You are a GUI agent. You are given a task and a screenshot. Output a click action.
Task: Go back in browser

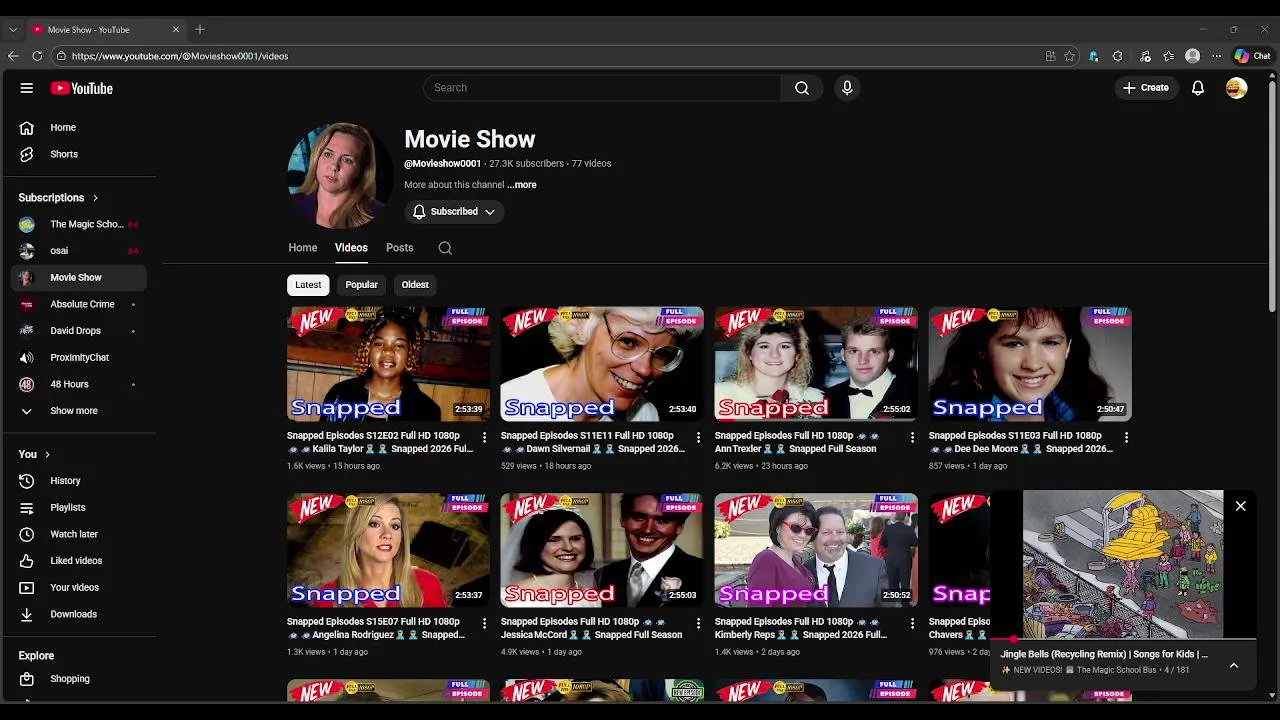pos(13,56)
